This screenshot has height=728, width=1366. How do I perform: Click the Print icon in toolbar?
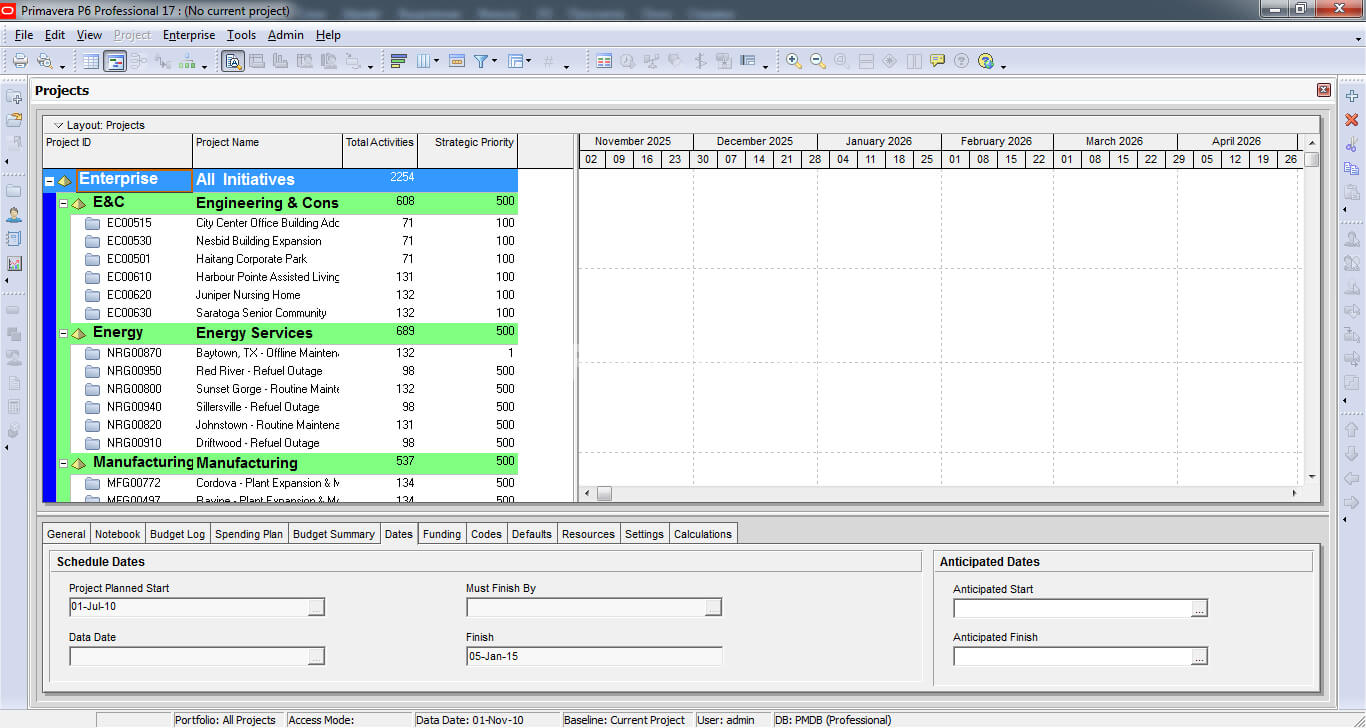pyautogui.click(x=20, y=61)
